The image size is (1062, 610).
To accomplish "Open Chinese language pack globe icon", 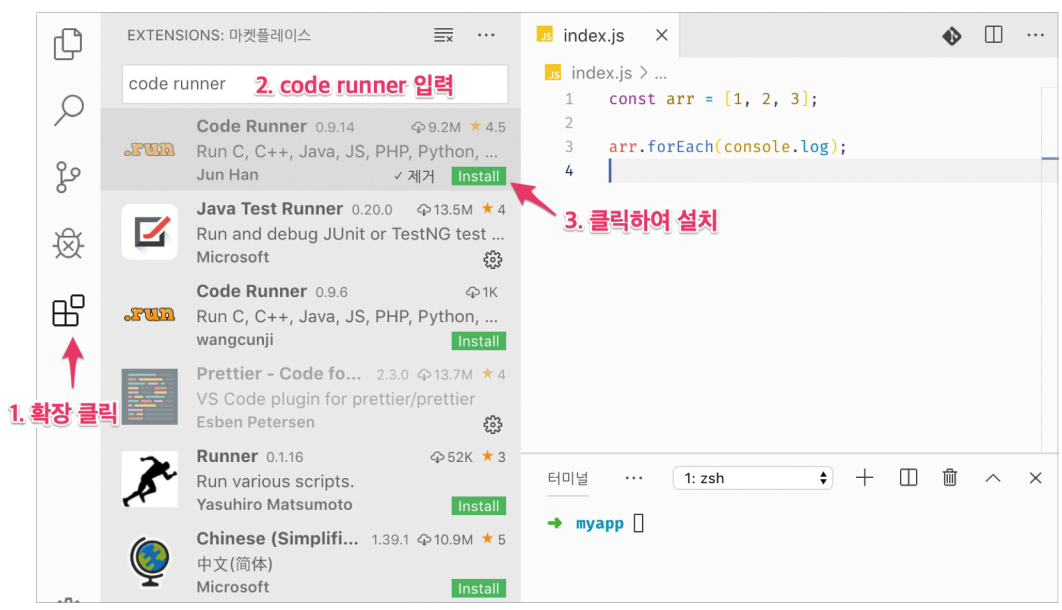I will point(150,562).
